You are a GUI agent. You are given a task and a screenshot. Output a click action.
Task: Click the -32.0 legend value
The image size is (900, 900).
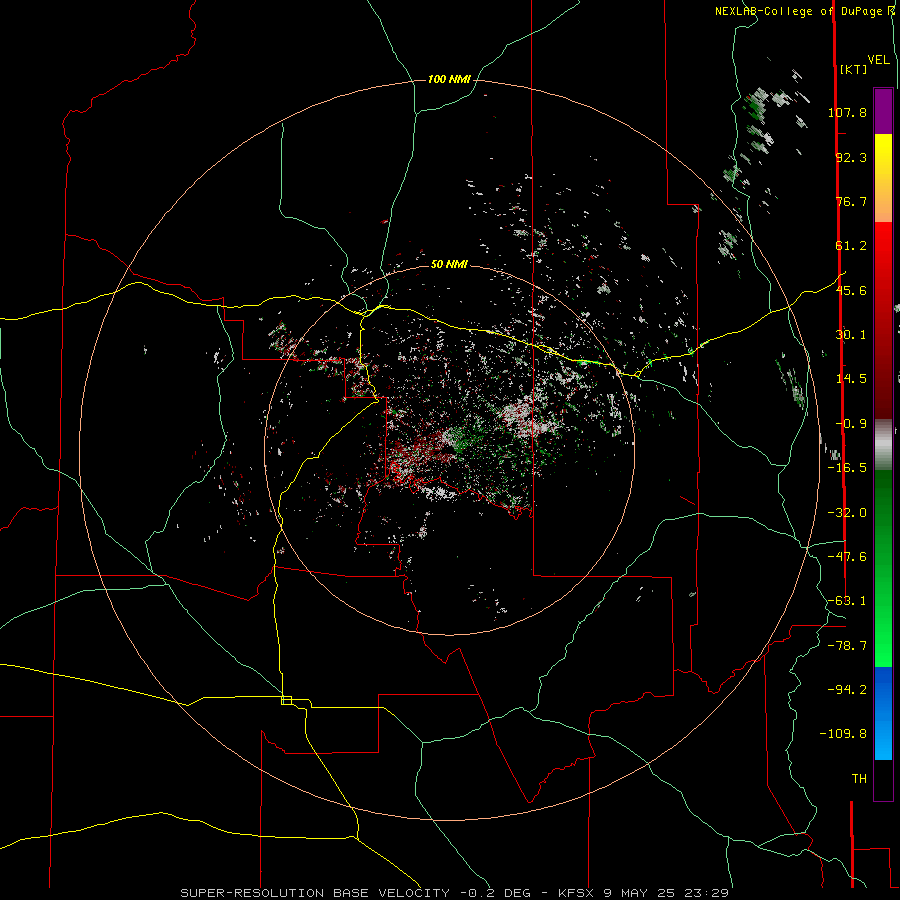click(x=847, y=513)
